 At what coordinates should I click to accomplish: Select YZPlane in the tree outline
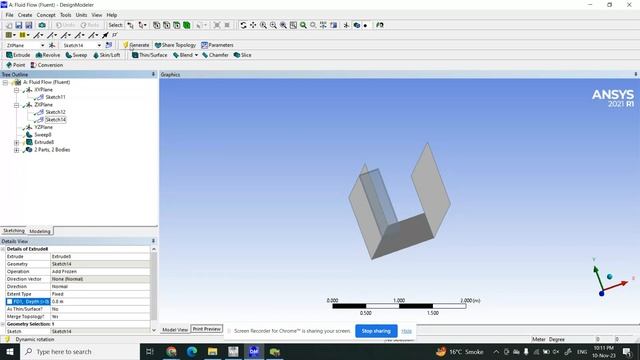click(43, 127)
